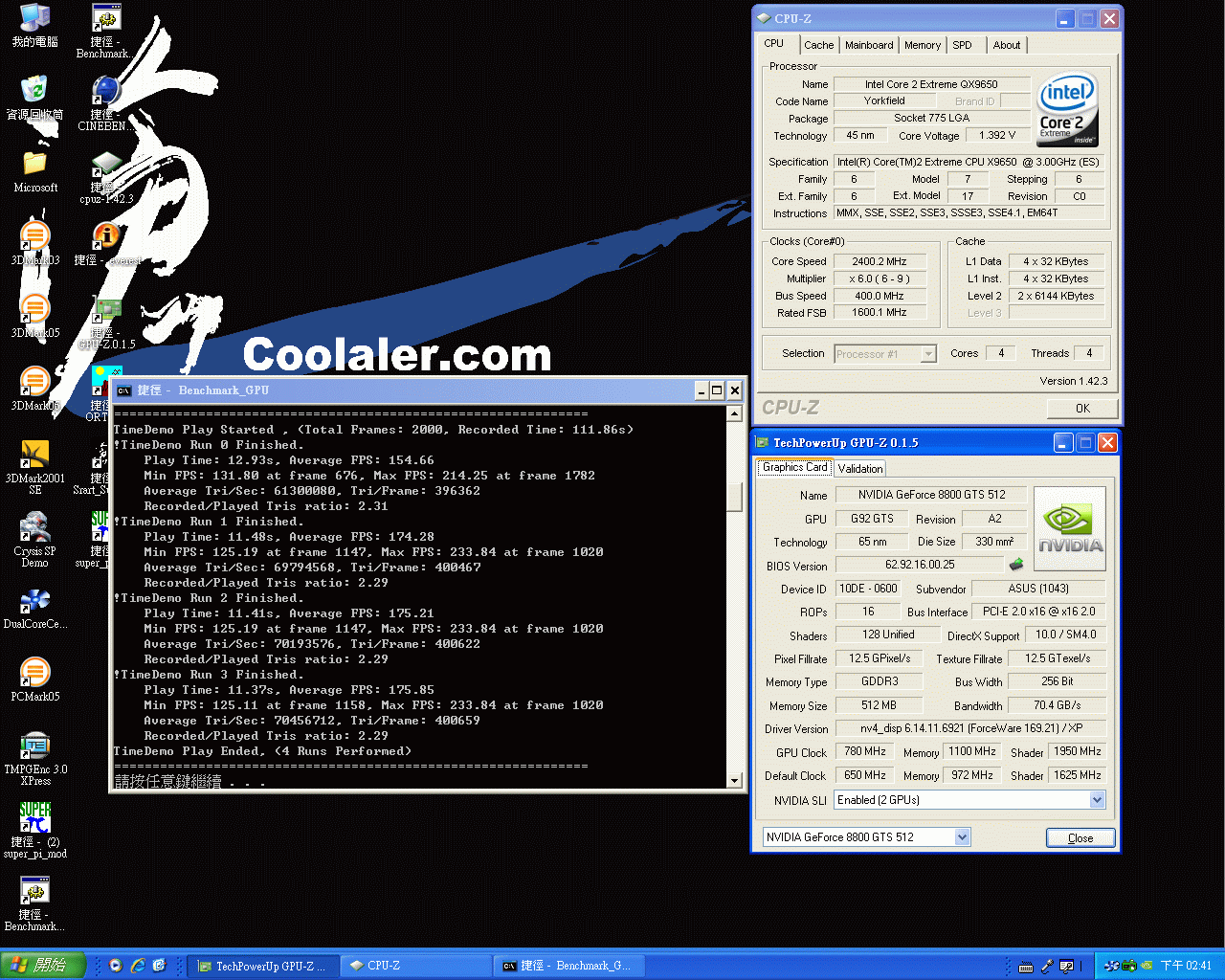Select the About tab in CPU-Z
This screenshot has width=1225, height=980.
tap(1007, 45)
